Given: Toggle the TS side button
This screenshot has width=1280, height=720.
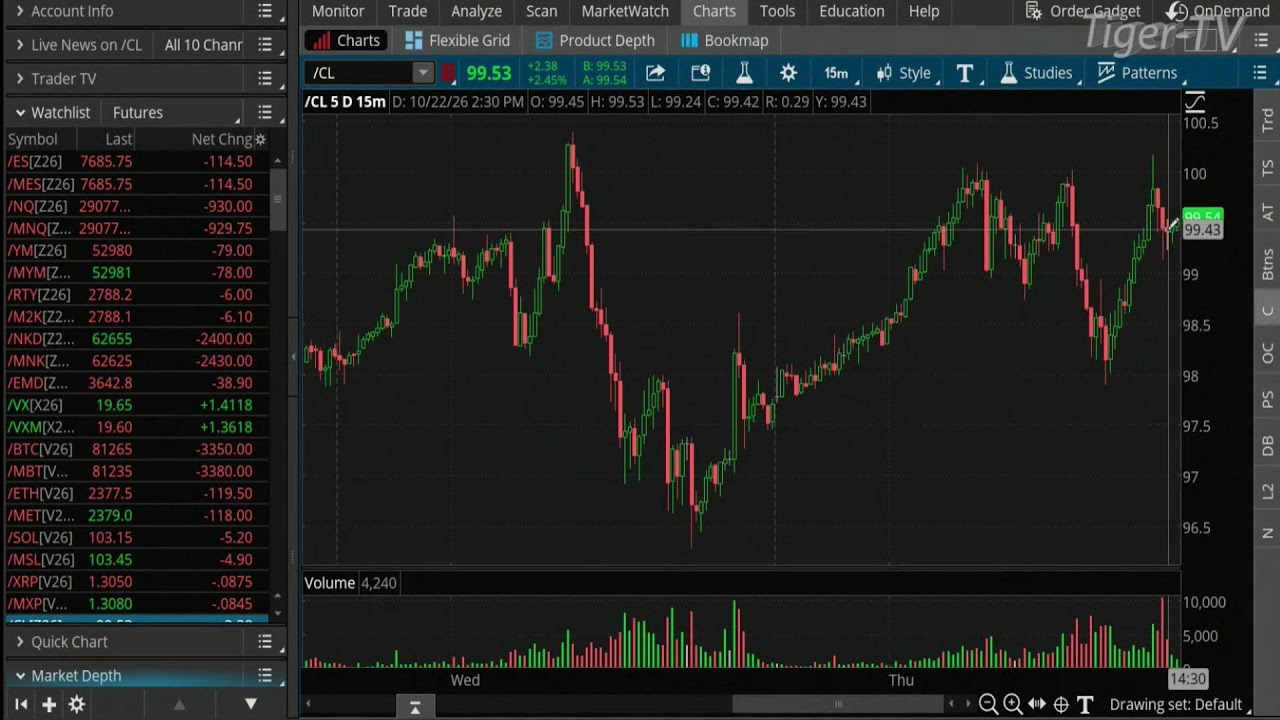Looking at the screenshot, I should 1267,168.
